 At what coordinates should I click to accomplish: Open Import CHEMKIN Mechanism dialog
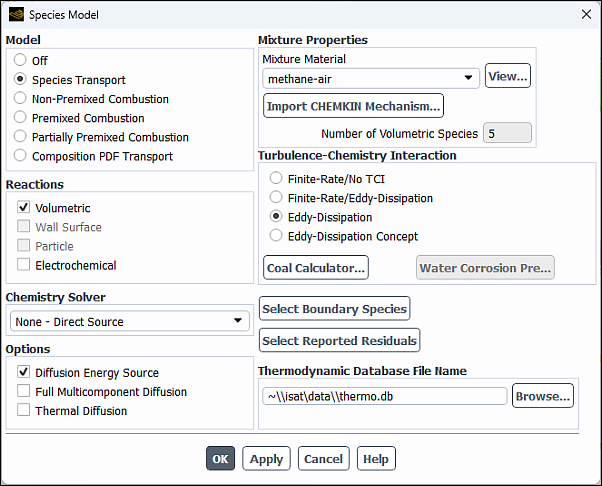pos(353,106)
